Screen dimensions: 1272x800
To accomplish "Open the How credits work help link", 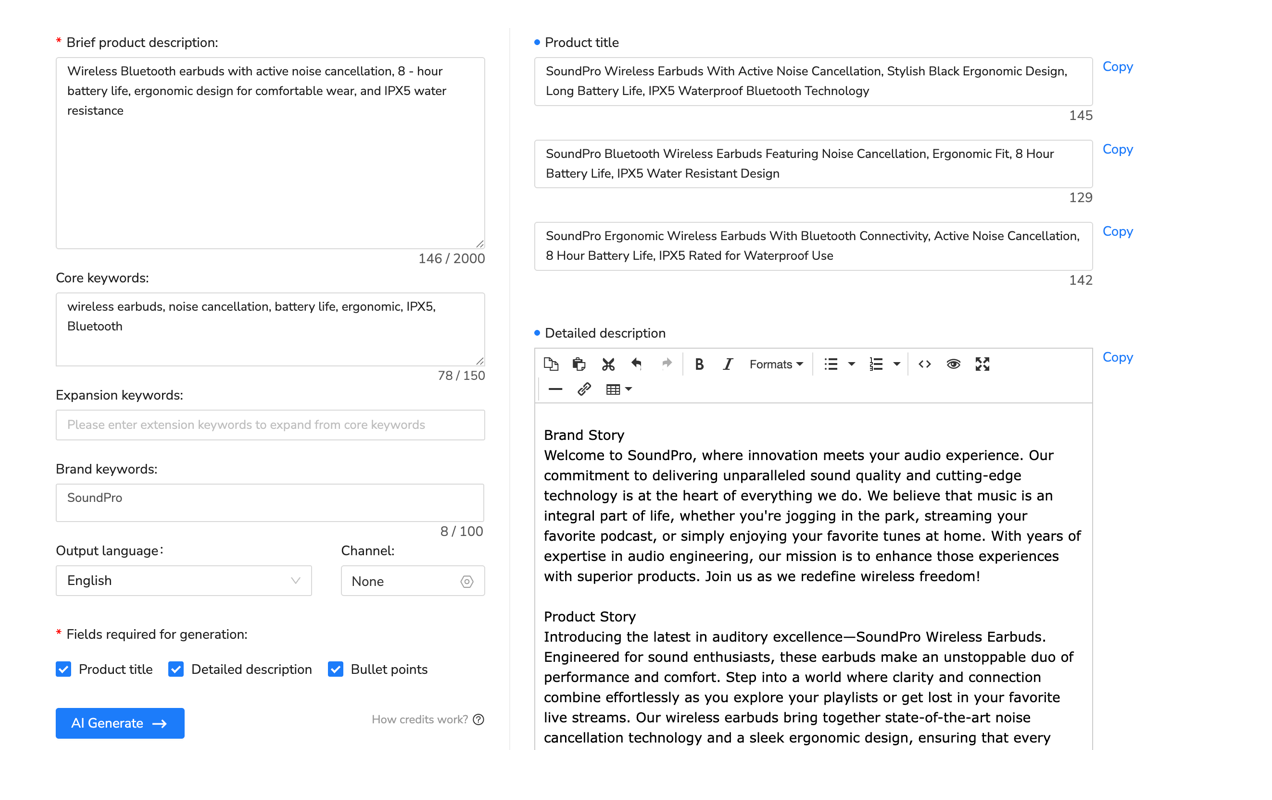I will coord(428,720).
